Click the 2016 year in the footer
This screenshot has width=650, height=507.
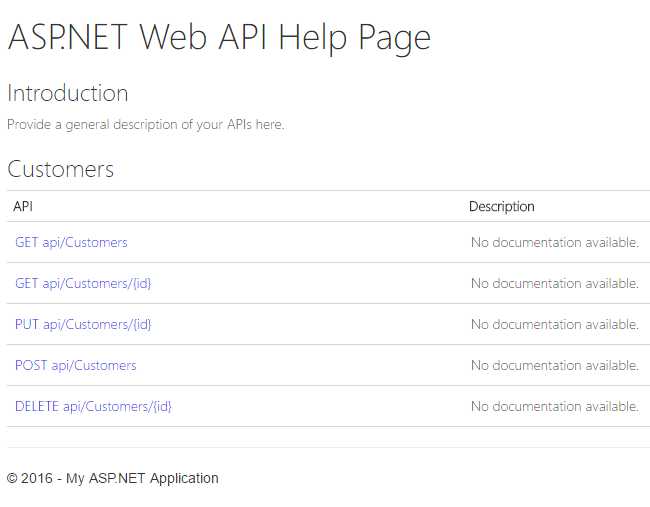(x=37, y=478)
